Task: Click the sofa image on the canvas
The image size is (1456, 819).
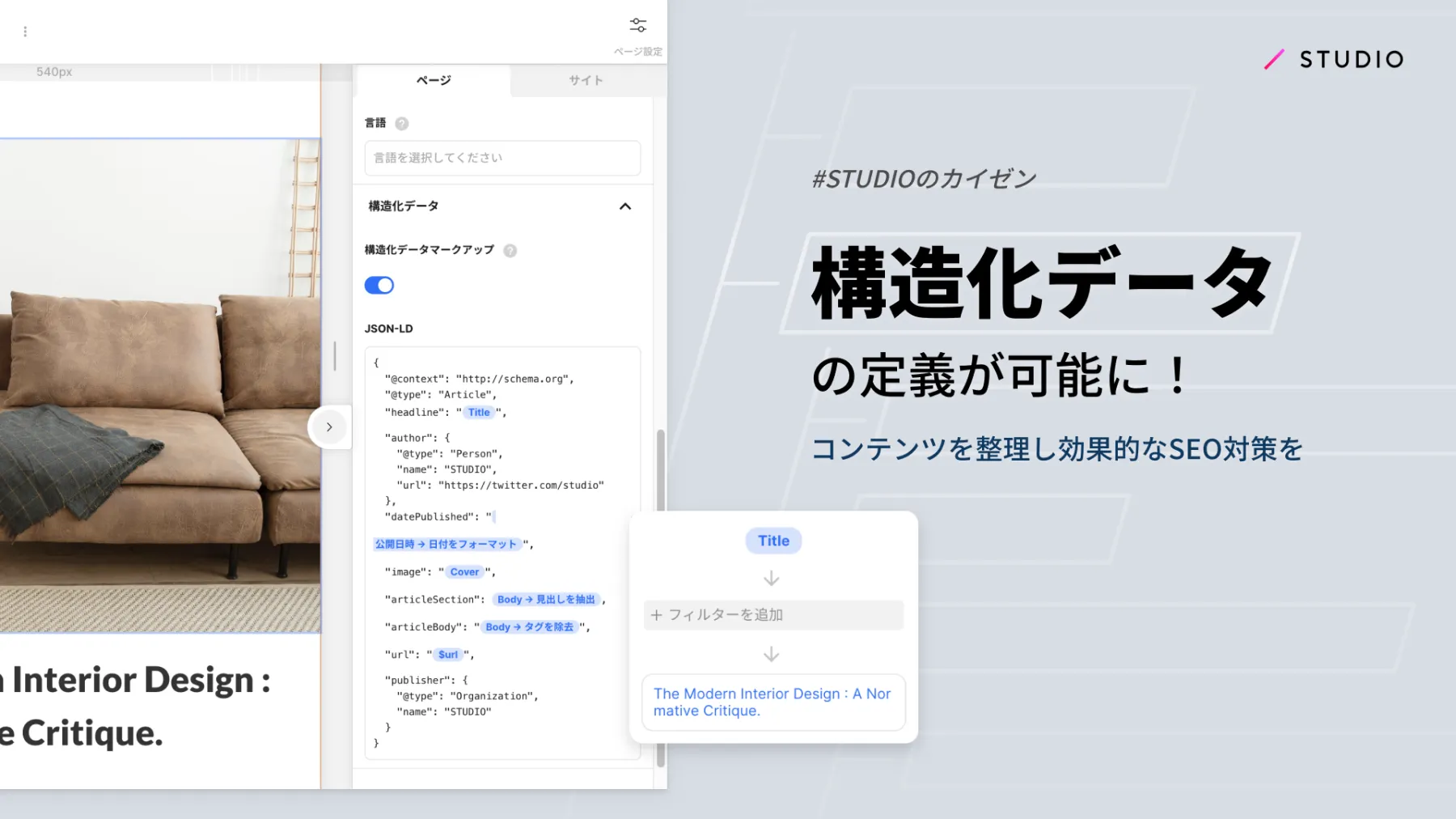Action: click(160, 385)
